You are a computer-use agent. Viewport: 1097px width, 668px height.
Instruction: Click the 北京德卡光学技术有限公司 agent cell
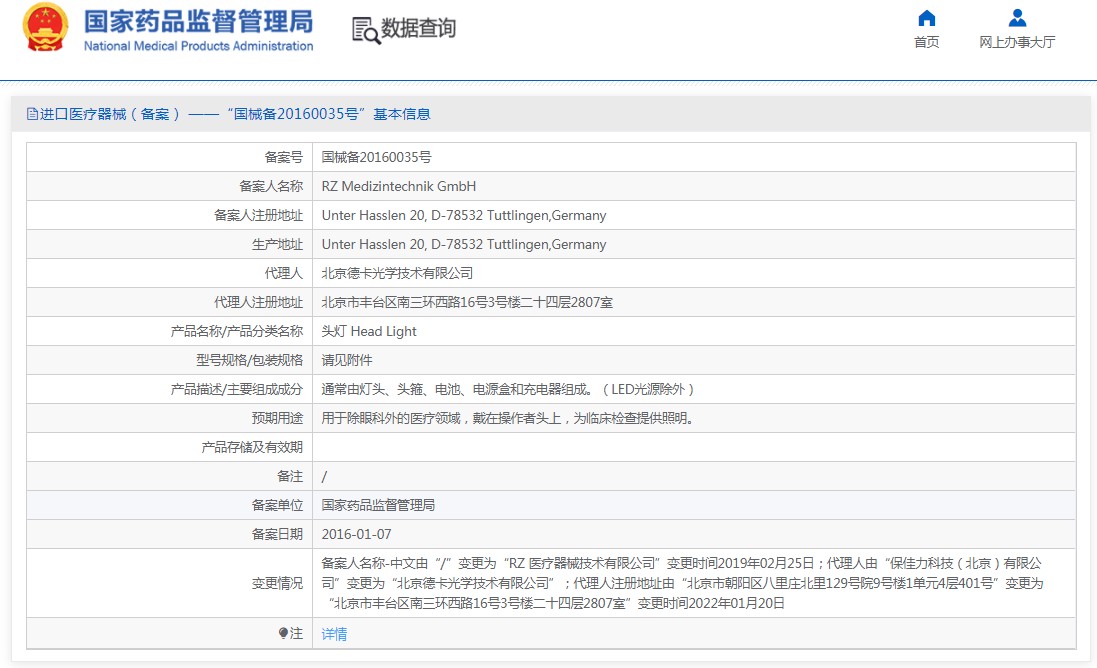click(397, 273)
